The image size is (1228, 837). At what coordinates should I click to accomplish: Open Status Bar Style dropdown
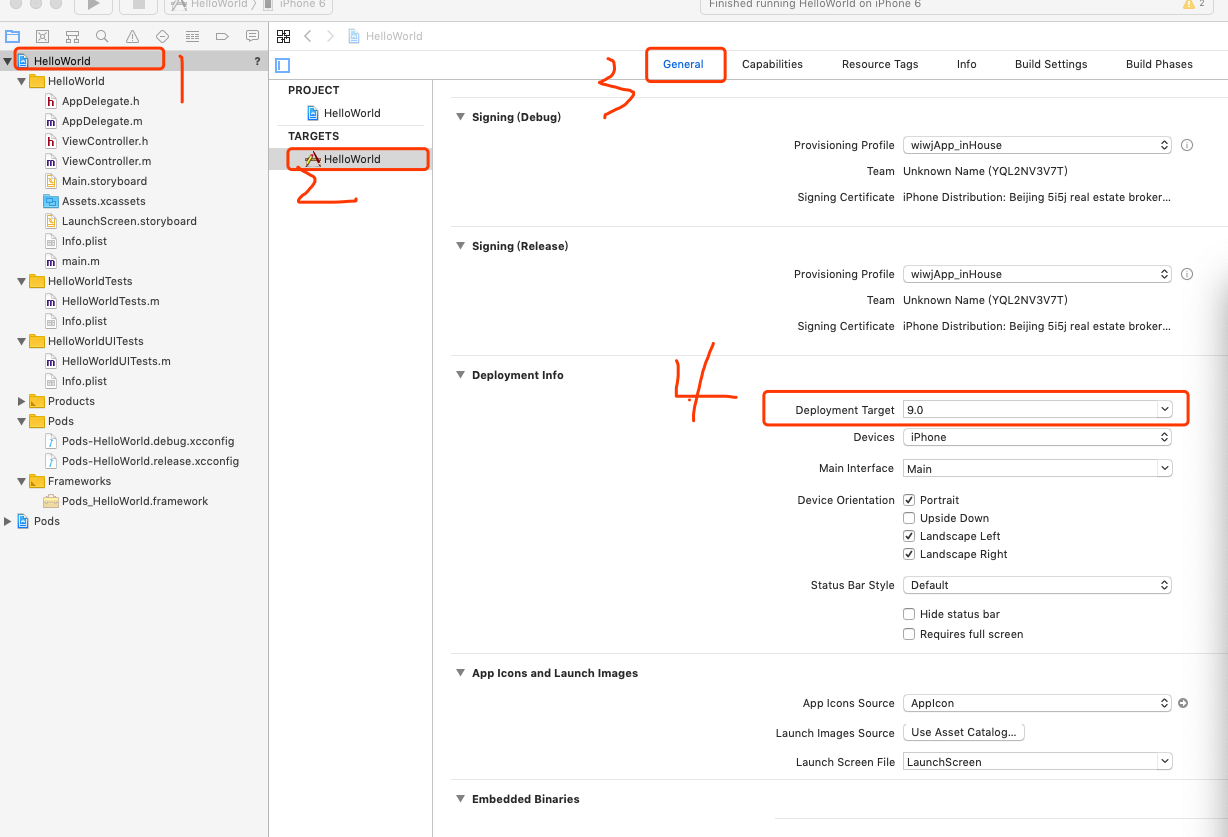tap(1037, 585)
